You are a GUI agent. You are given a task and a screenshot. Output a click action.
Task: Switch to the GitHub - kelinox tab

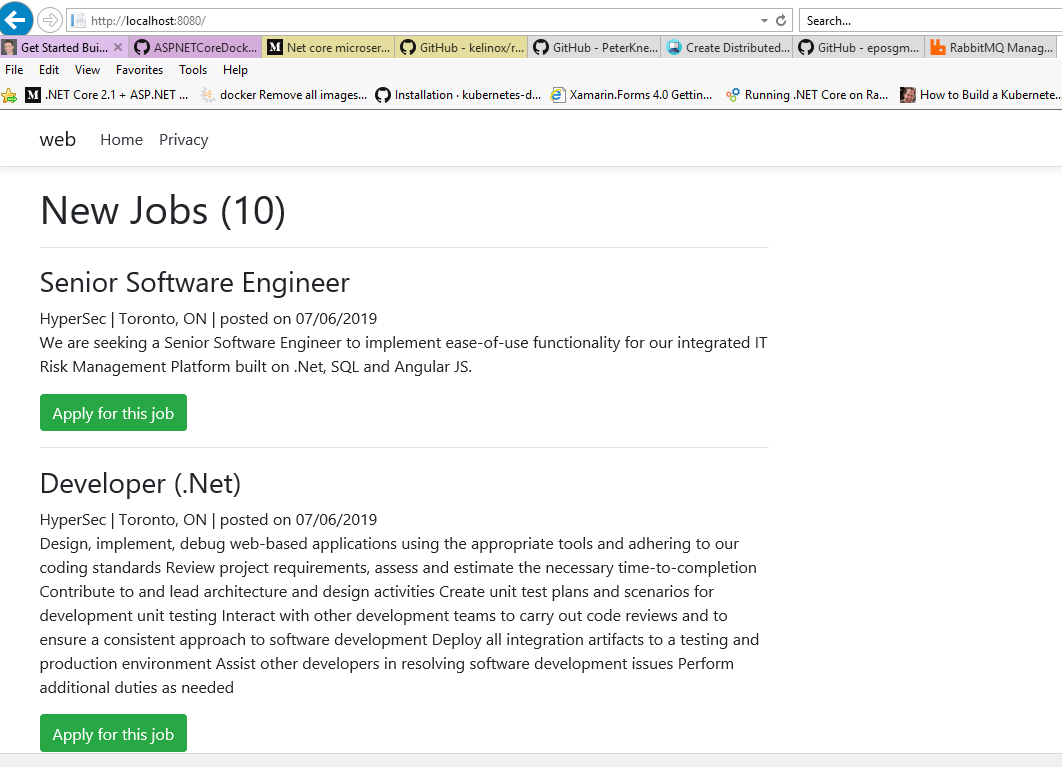coord(461,47)
